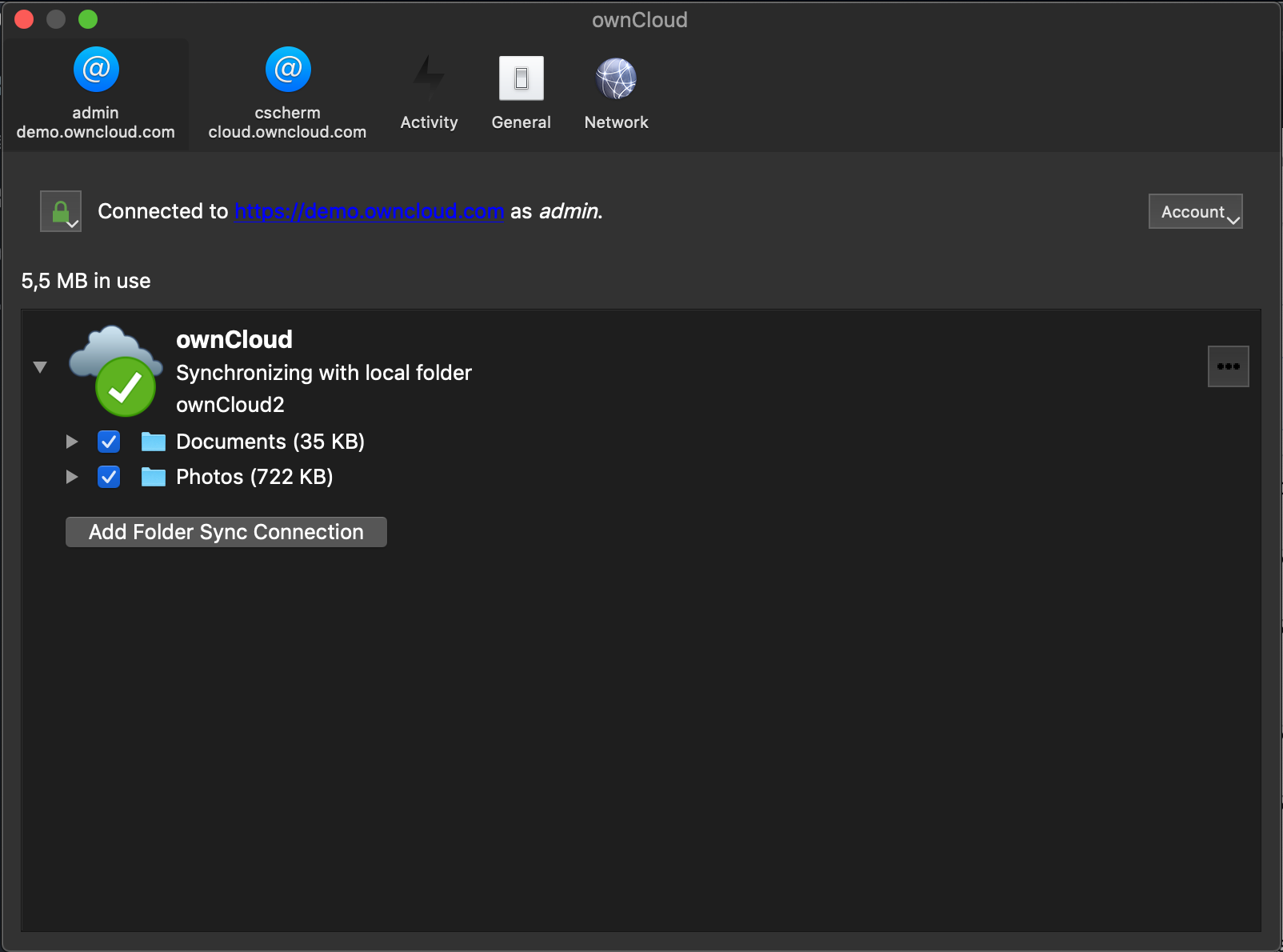
Task: Open the General settings tab
Action: (x=521, y=94)
